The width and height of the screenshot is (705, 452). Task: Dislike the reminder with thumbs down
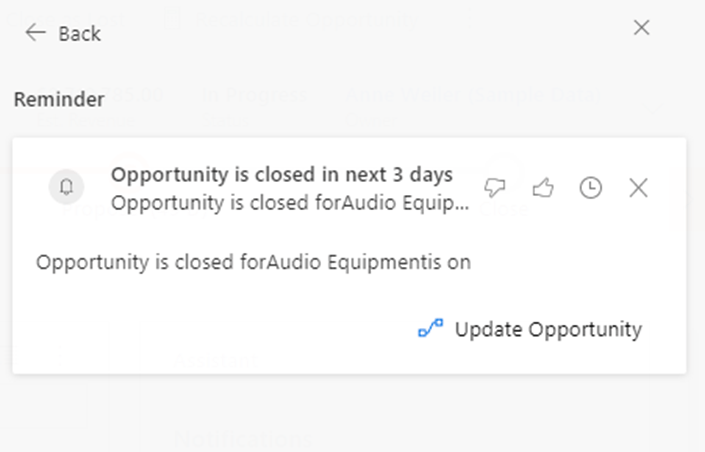click(494, 187)
